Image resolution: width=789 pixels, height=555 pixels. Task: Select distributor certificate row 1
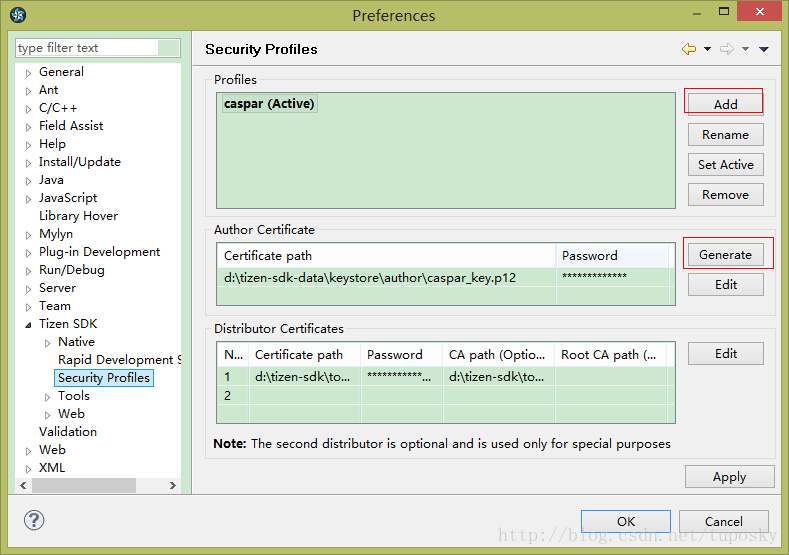pos(445,376)
